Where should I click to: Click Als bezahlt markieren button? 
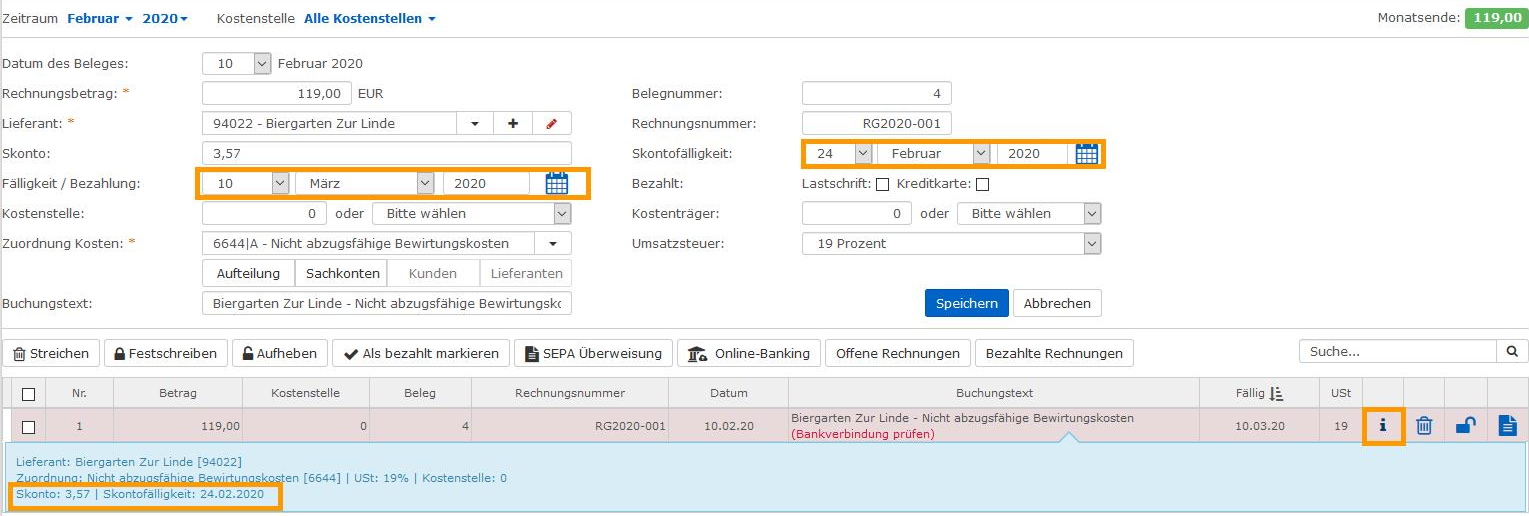tap(421, 353)
